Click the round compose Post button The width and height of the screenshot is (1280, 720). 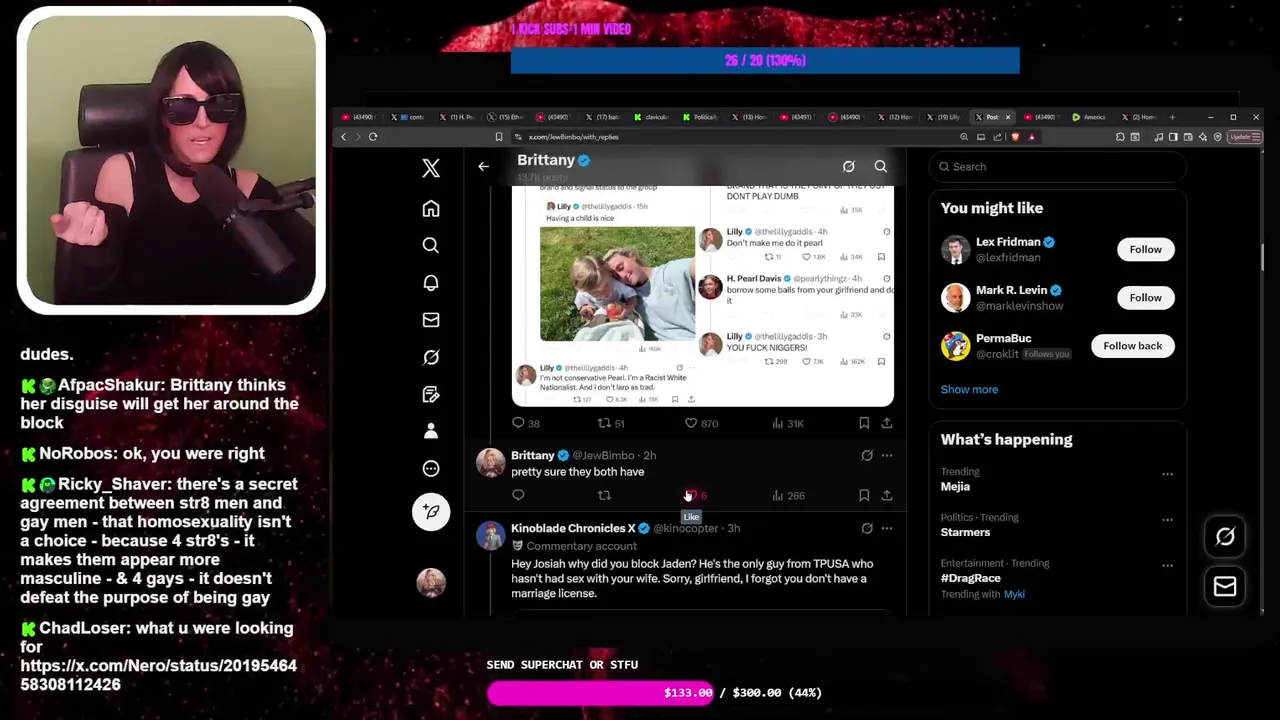(431, 512)
